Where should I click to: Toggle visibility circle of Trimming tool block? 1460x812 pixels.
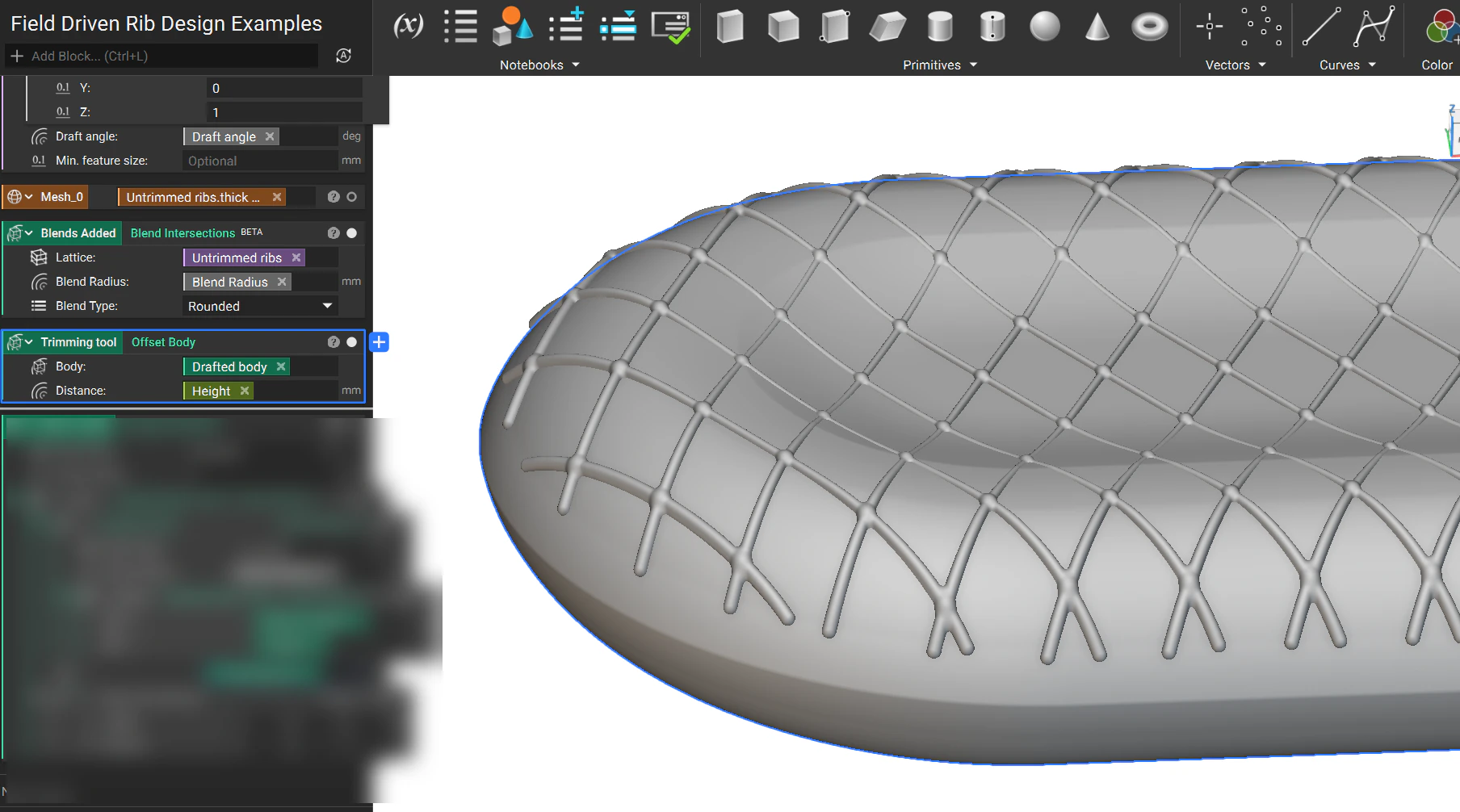351,342
